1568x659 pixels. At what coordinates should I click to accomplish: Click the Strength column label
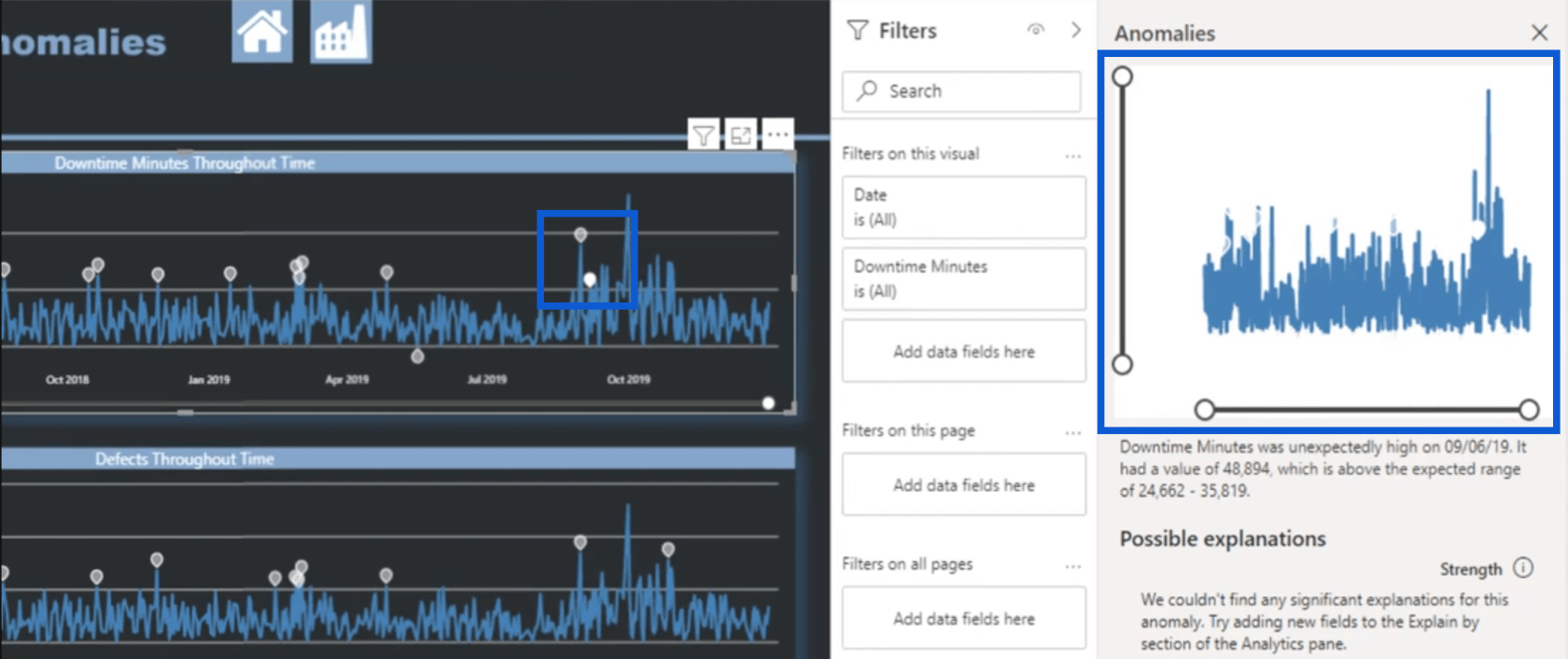pyautogui.click(x=1471, y=569)
